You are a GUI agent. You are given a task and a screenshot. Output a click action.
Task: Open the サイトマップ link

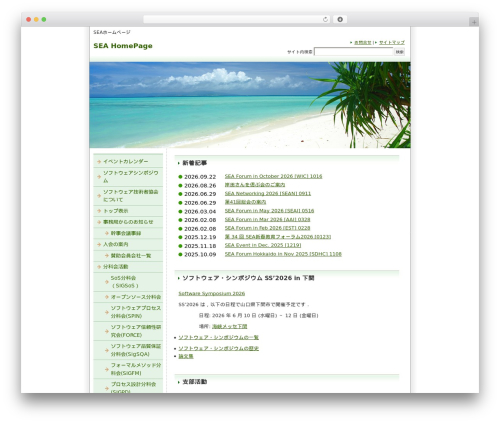coord(392,42)
